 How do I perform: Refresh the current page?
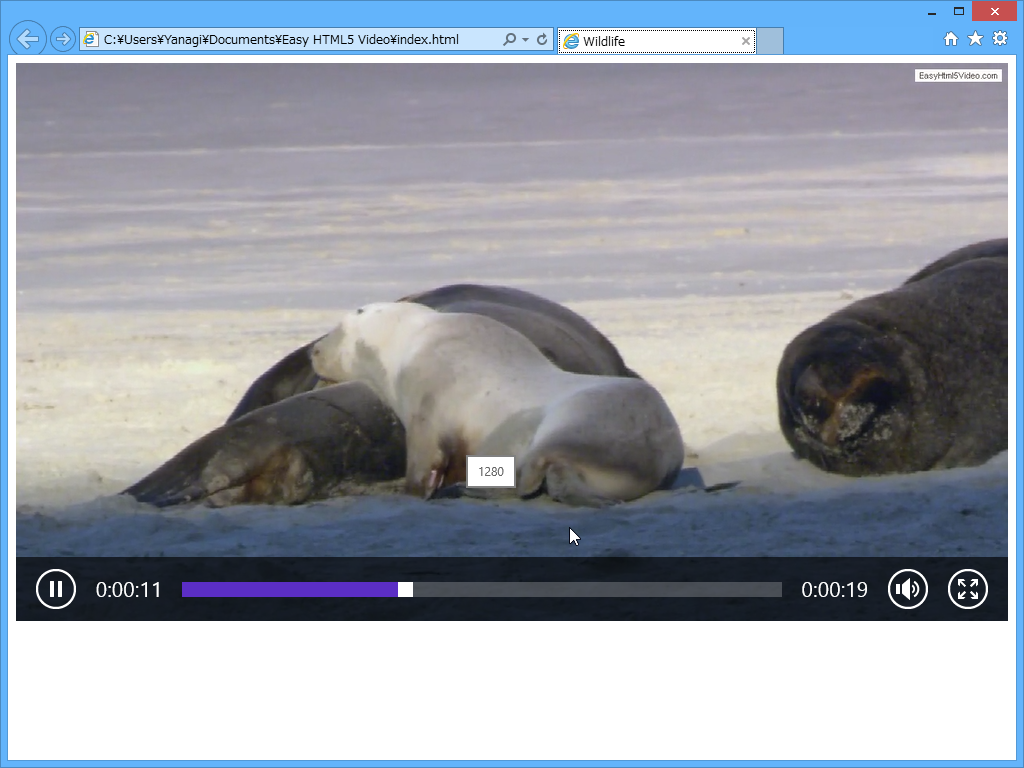coord(542,40)
